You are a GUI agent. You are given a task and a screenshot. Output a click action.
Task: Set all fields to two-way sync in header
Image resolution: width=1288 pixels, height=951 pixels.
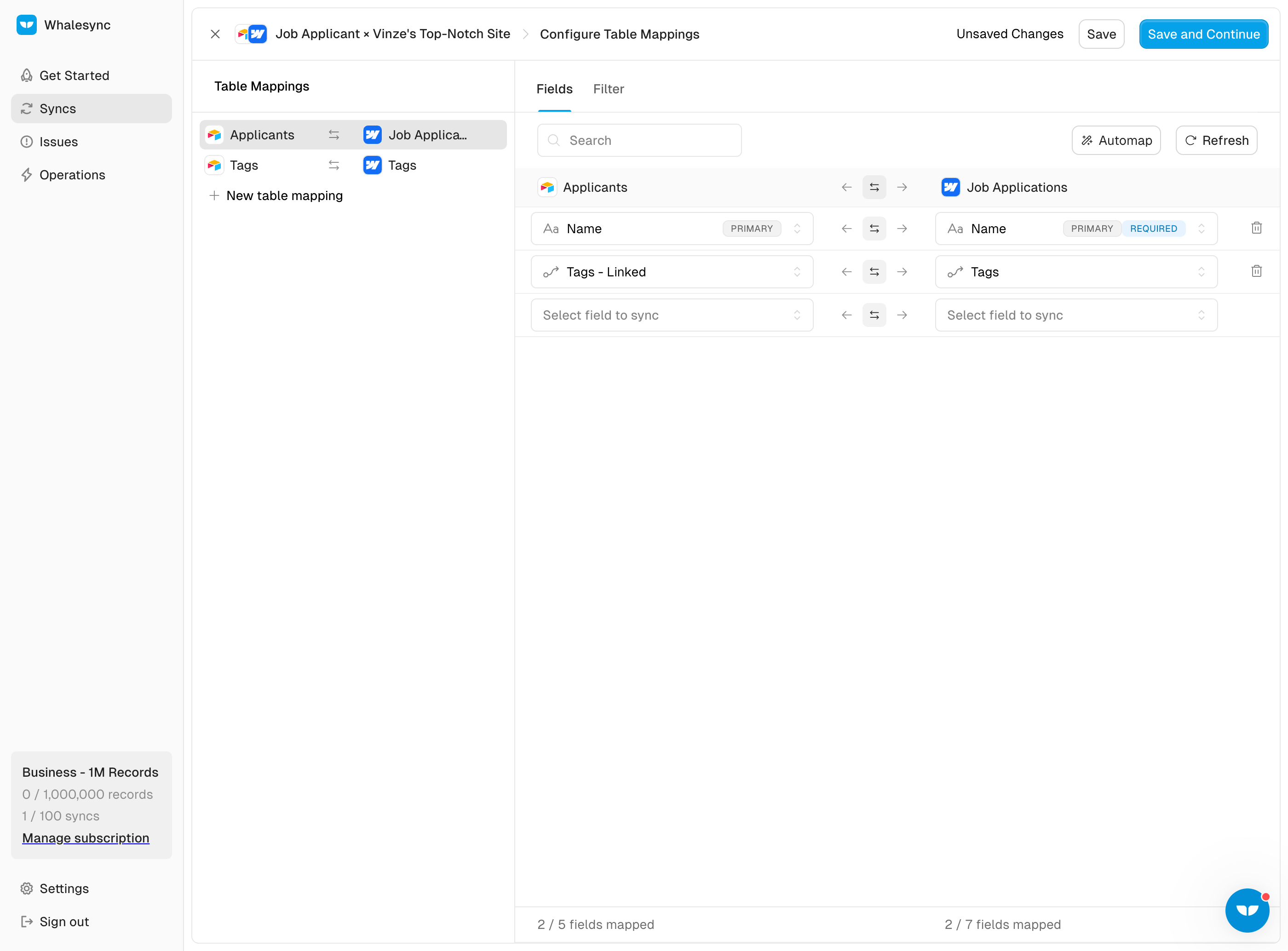click(x=874, y=187)
